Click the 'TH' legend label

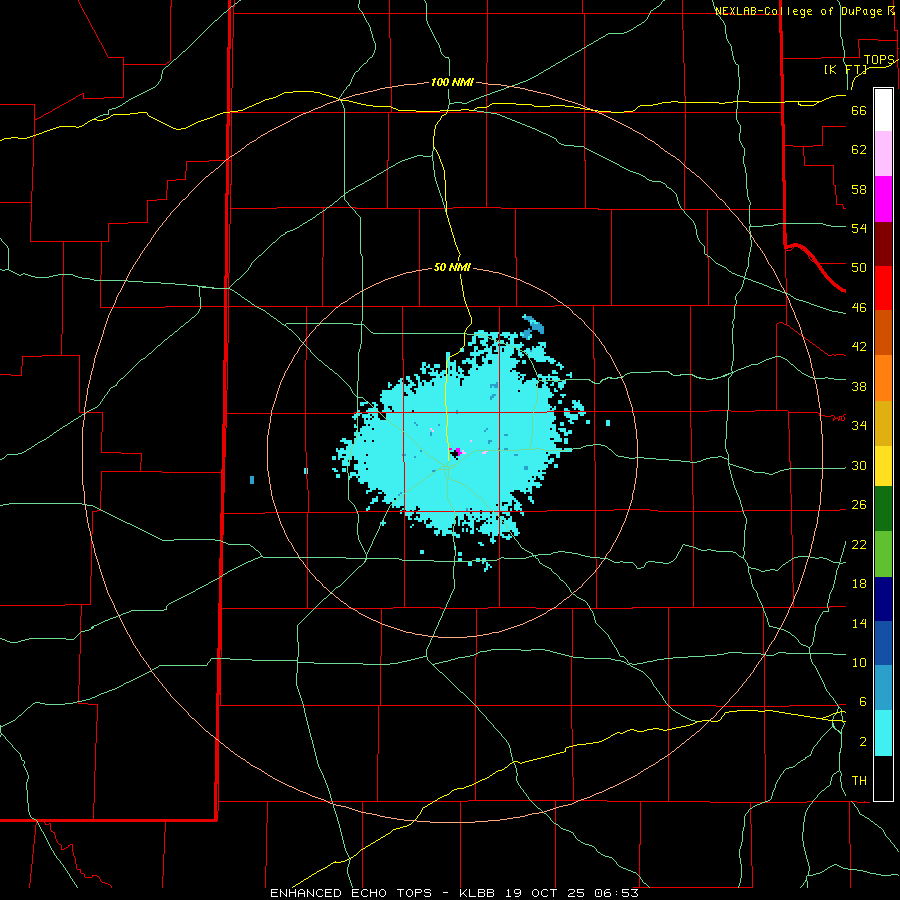point(859,781)
